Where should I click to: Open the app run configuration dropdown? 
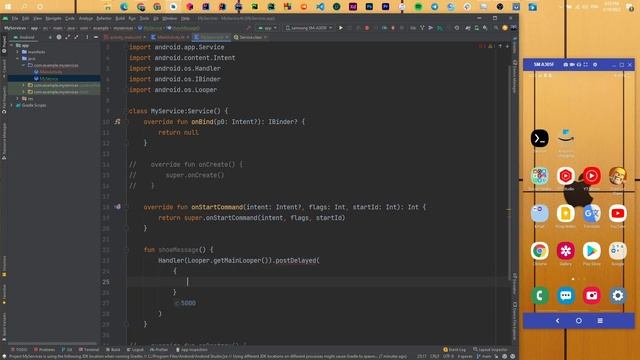tap(268, 28)
